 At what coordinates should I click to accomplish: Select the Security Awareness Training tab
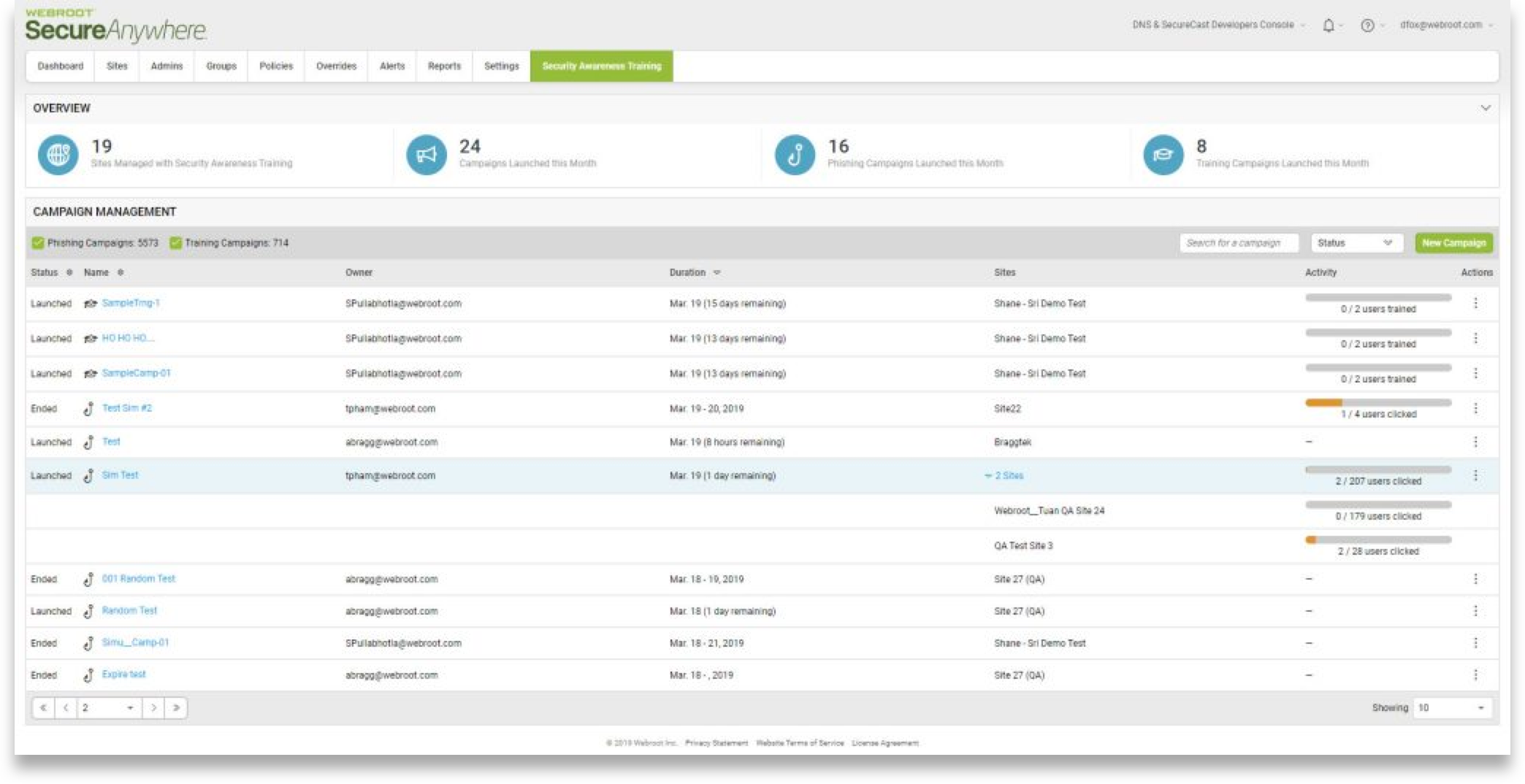(602, 66)
